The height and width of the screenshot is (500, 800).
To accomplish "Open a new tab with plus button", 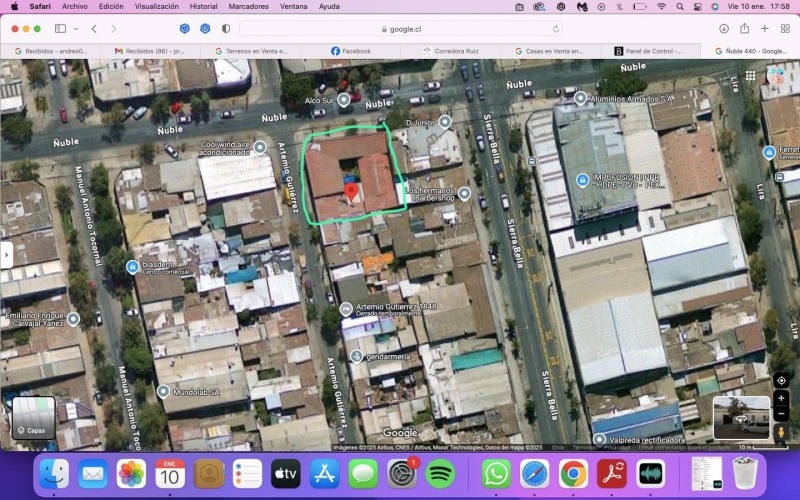I will [764, 29].
